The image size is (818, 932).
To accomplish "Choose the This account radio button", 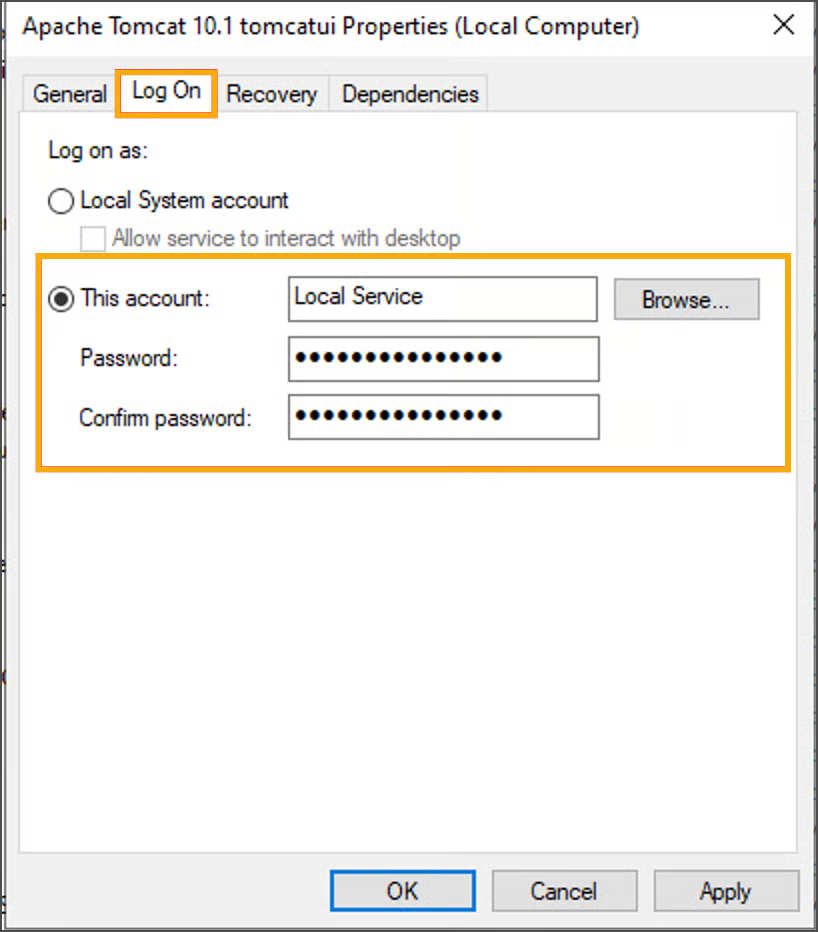I will coord(62,299).
